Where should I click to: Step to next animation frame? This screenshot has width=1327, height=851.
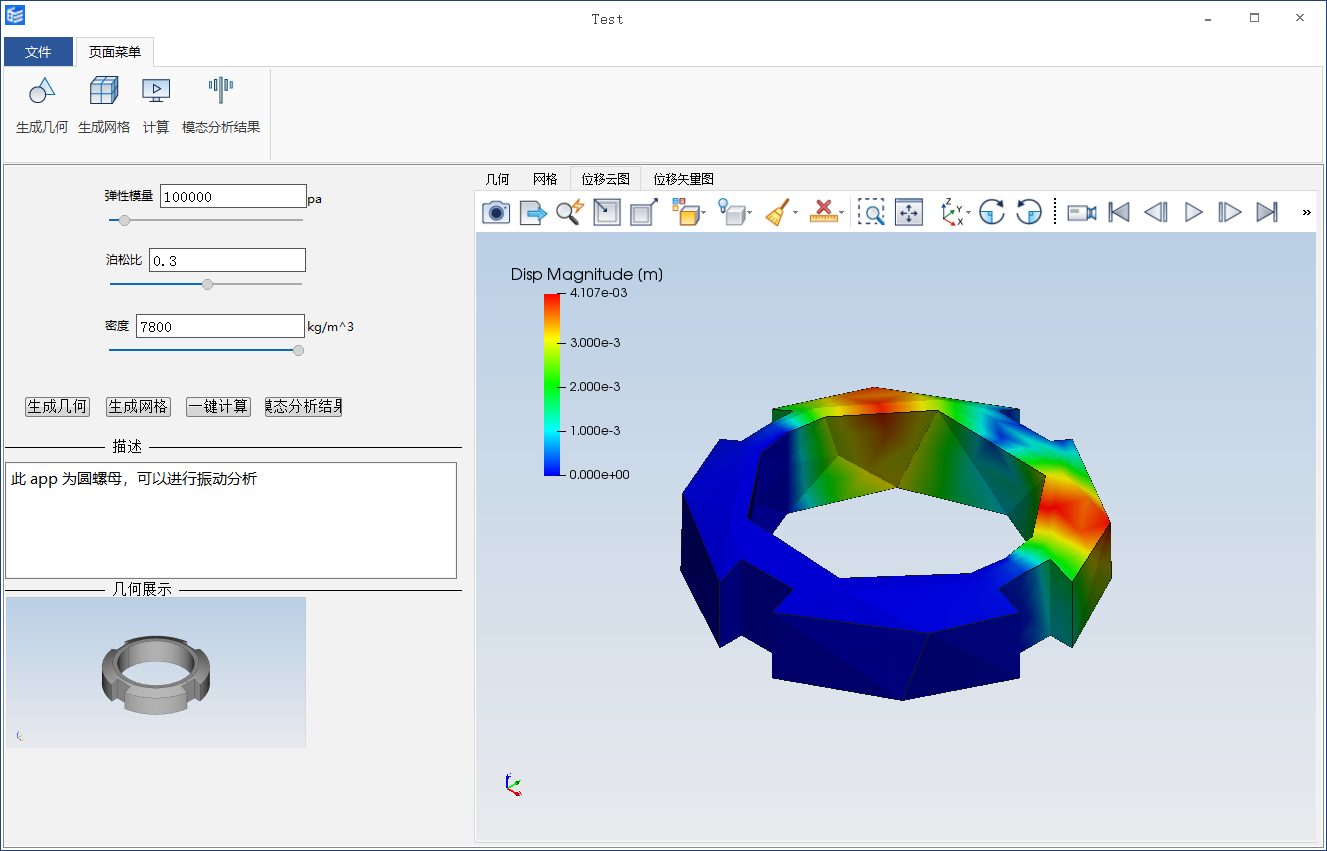tap(1230, 212)
